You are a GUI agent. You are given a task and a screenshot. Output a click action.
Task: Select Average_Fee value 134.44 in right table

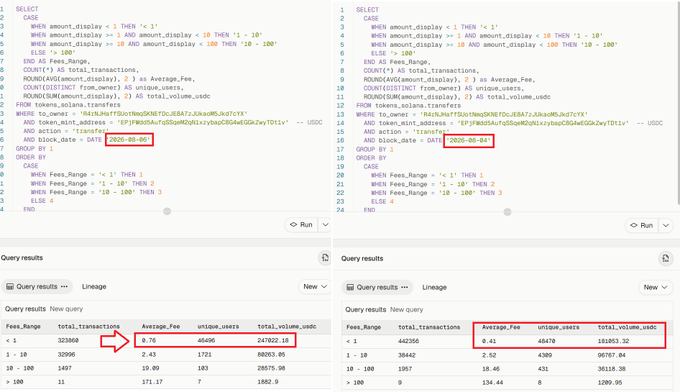pyautogui.click(x=492, y=383)
